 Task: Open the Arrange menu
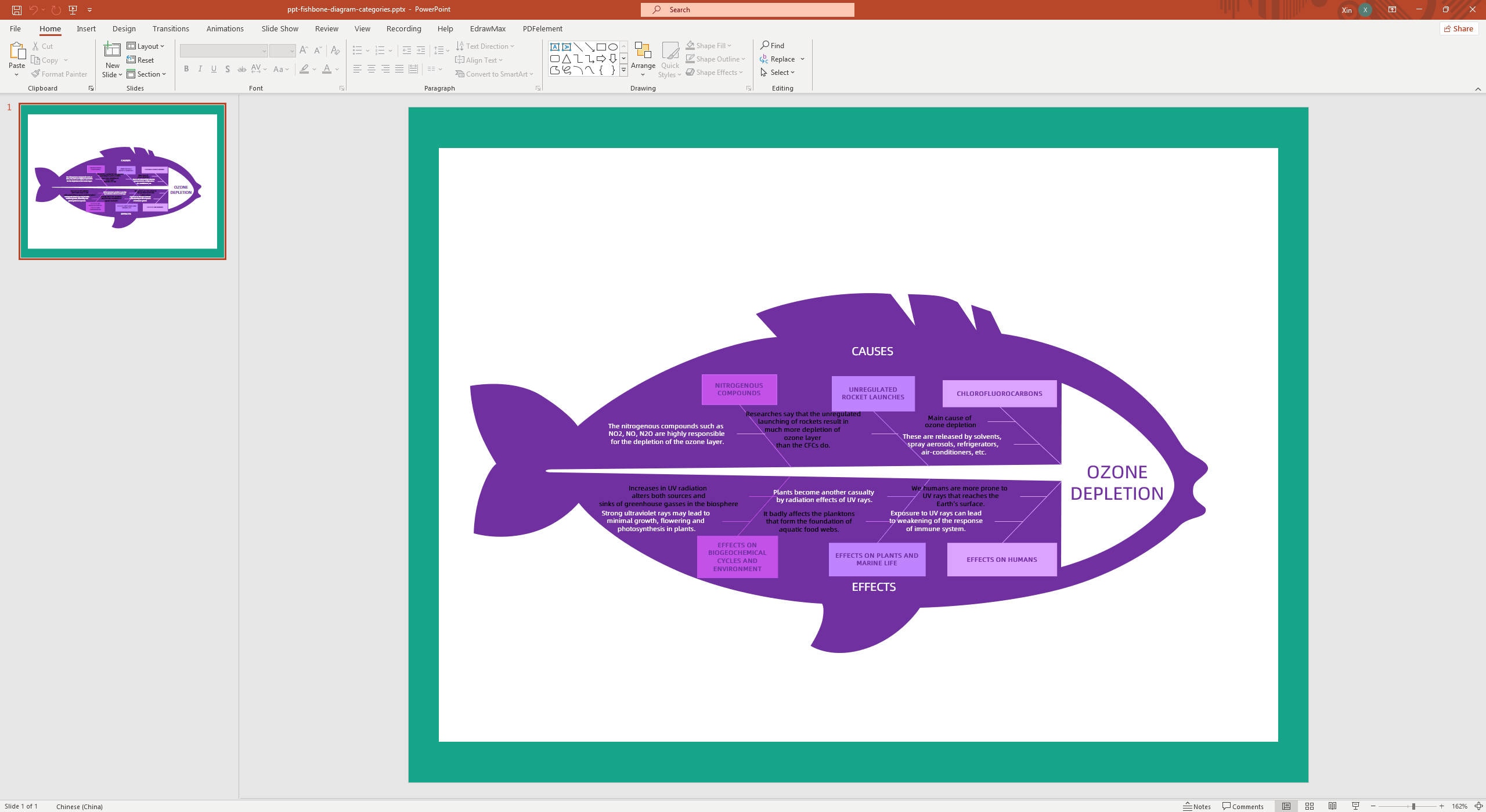point(643,59)
